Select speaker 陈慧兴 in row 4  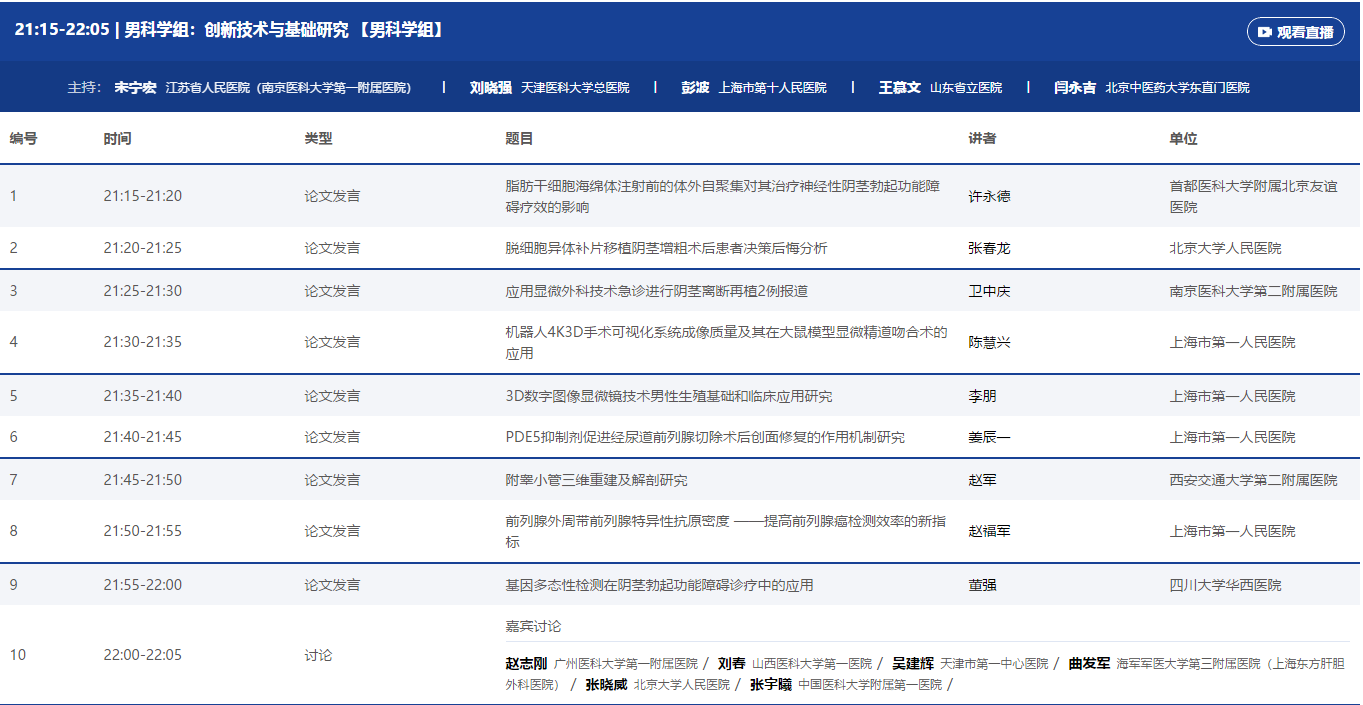click(x=989, y=342)
